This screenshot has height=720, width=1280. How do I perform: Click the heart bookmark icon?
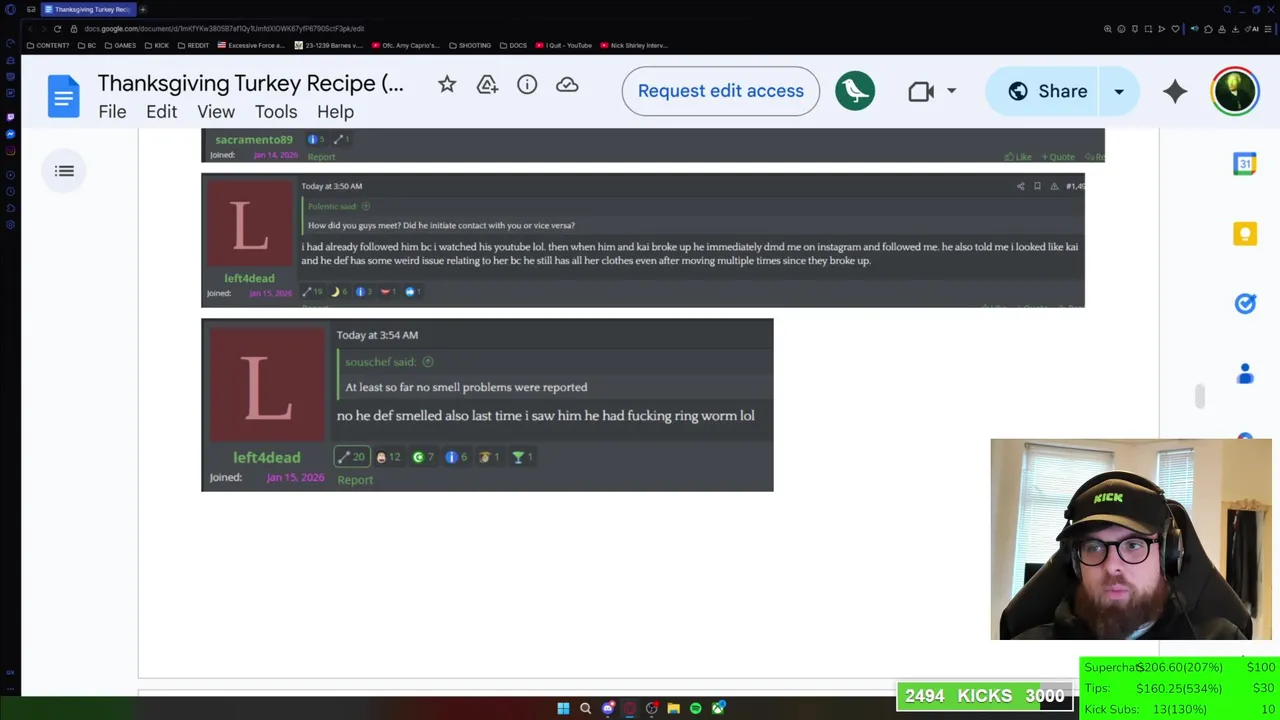(x=1175, y=29)
